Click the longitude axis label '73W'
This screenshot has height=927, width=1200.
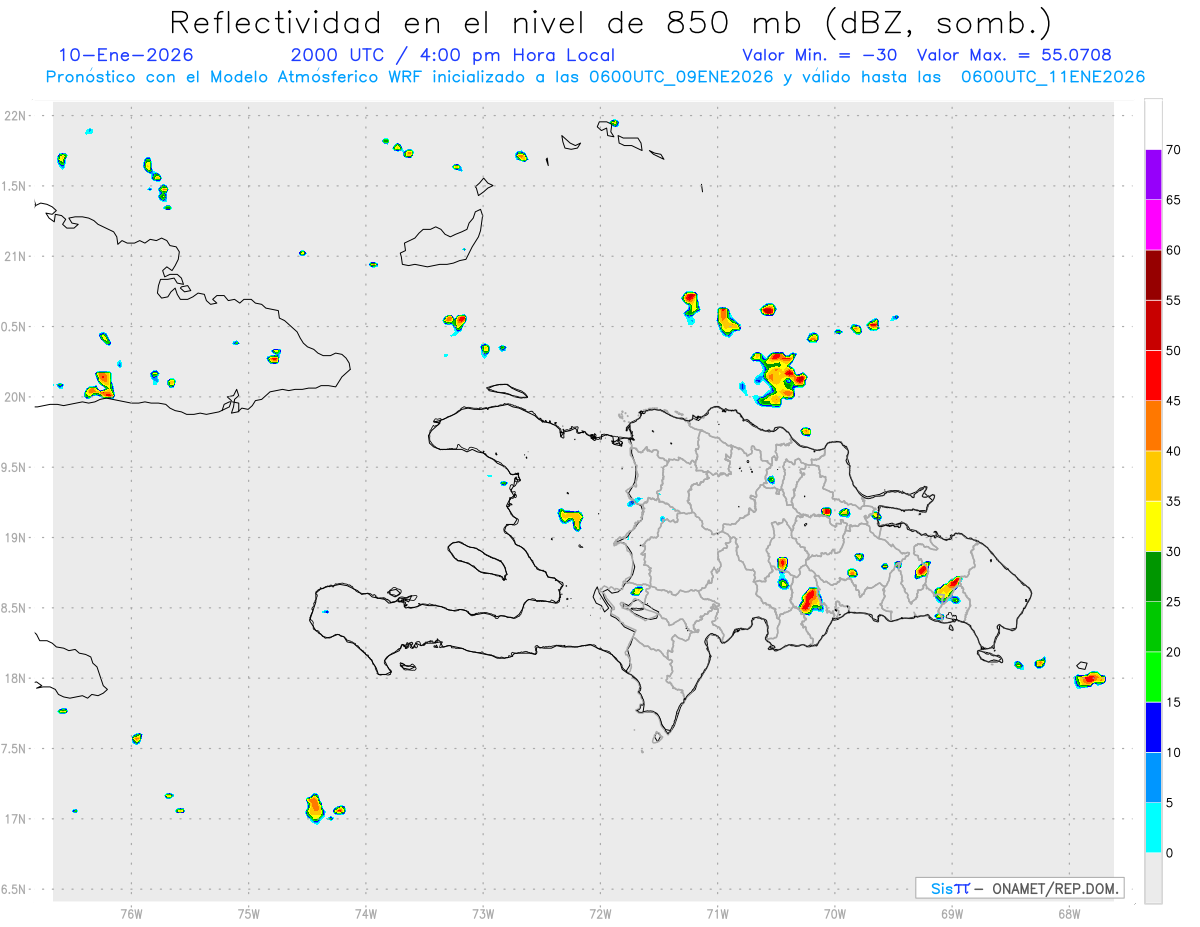483,913
